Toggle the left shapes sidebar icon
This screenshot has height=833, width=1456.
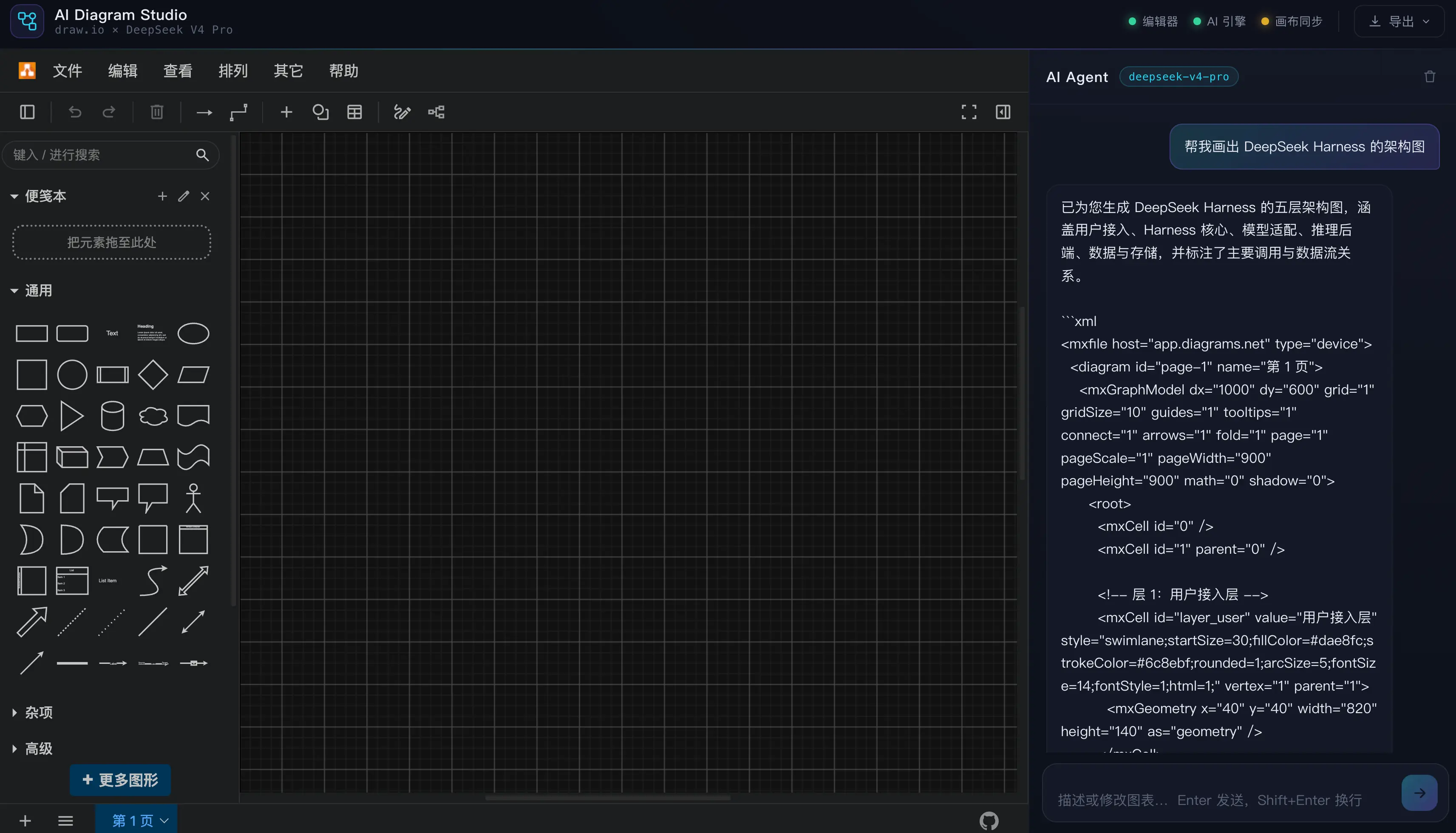point(28,112)
